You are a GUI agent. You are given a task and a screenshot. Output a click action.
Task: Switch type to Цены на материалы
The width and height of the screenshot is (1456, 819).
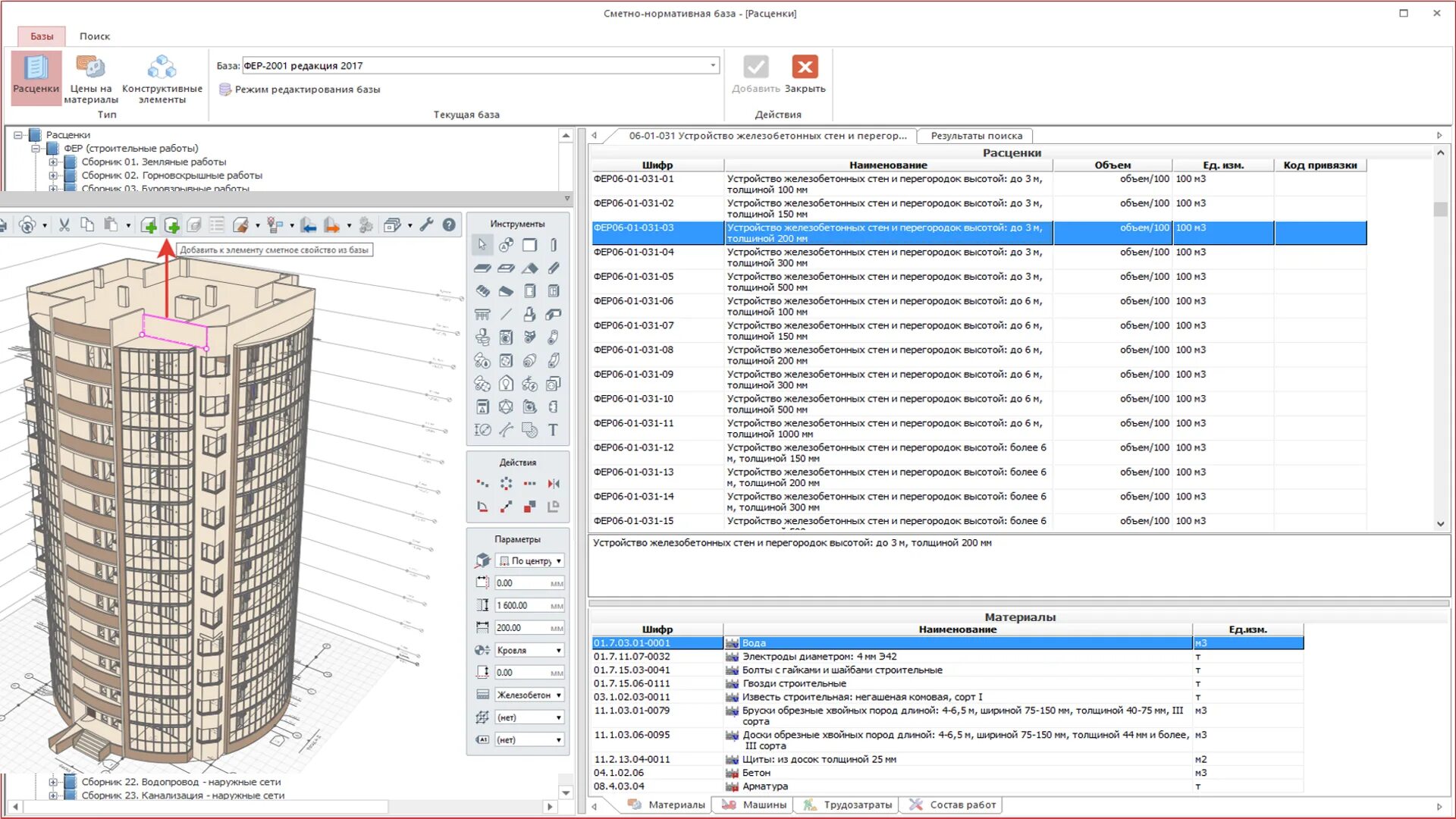(x=91, y=78)
